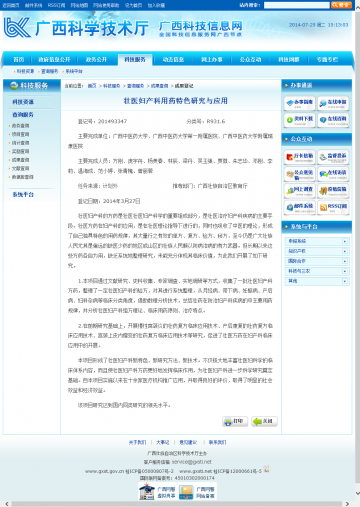This screenshot has width=360, height=507.
Task: Open the 政务公开 navigation tab
Action: [96, 59]
